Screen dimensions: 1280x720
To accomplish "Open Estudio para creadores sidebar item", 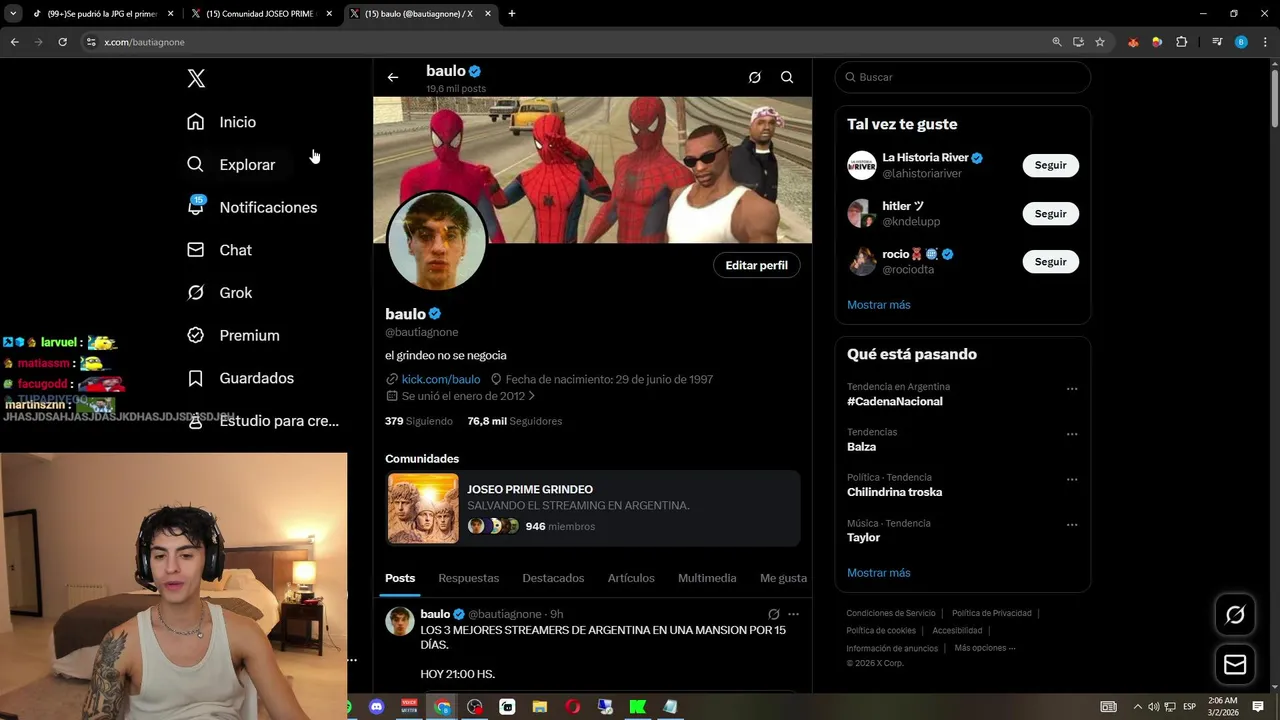I will tap(264, 421).
